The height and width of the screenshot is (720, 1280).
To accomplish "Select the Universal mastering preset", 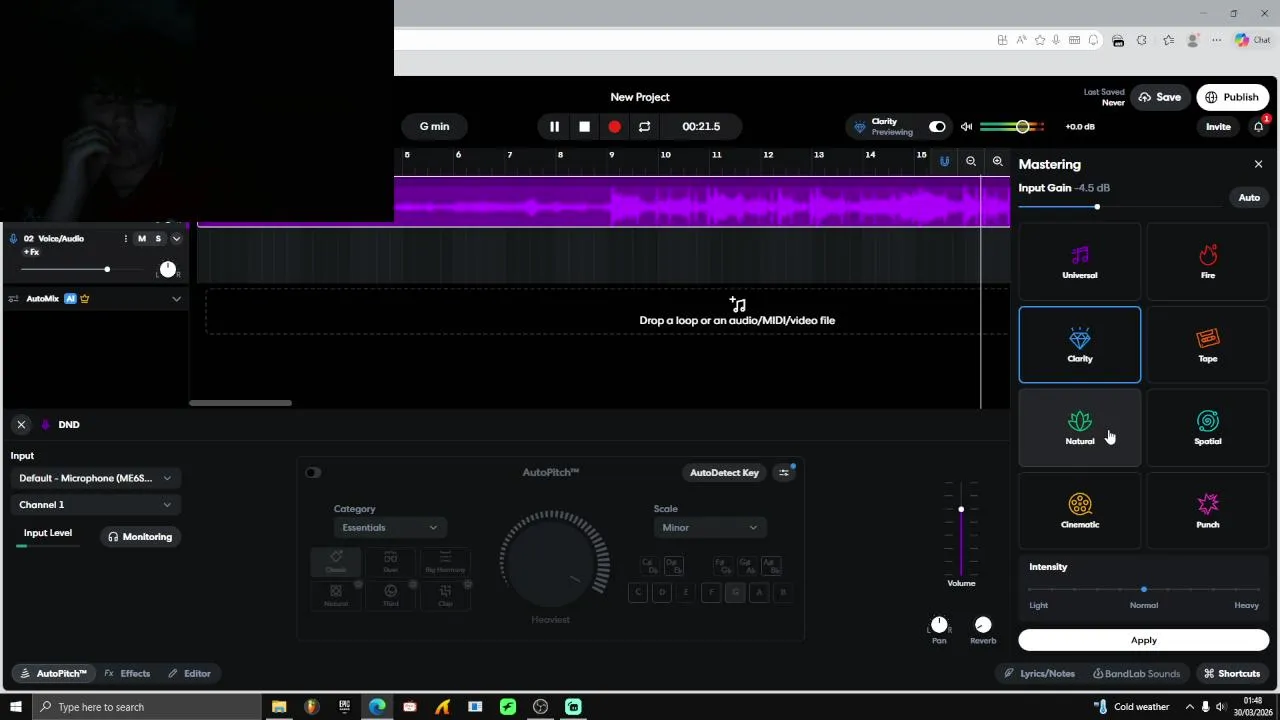I will (1079, 262).
